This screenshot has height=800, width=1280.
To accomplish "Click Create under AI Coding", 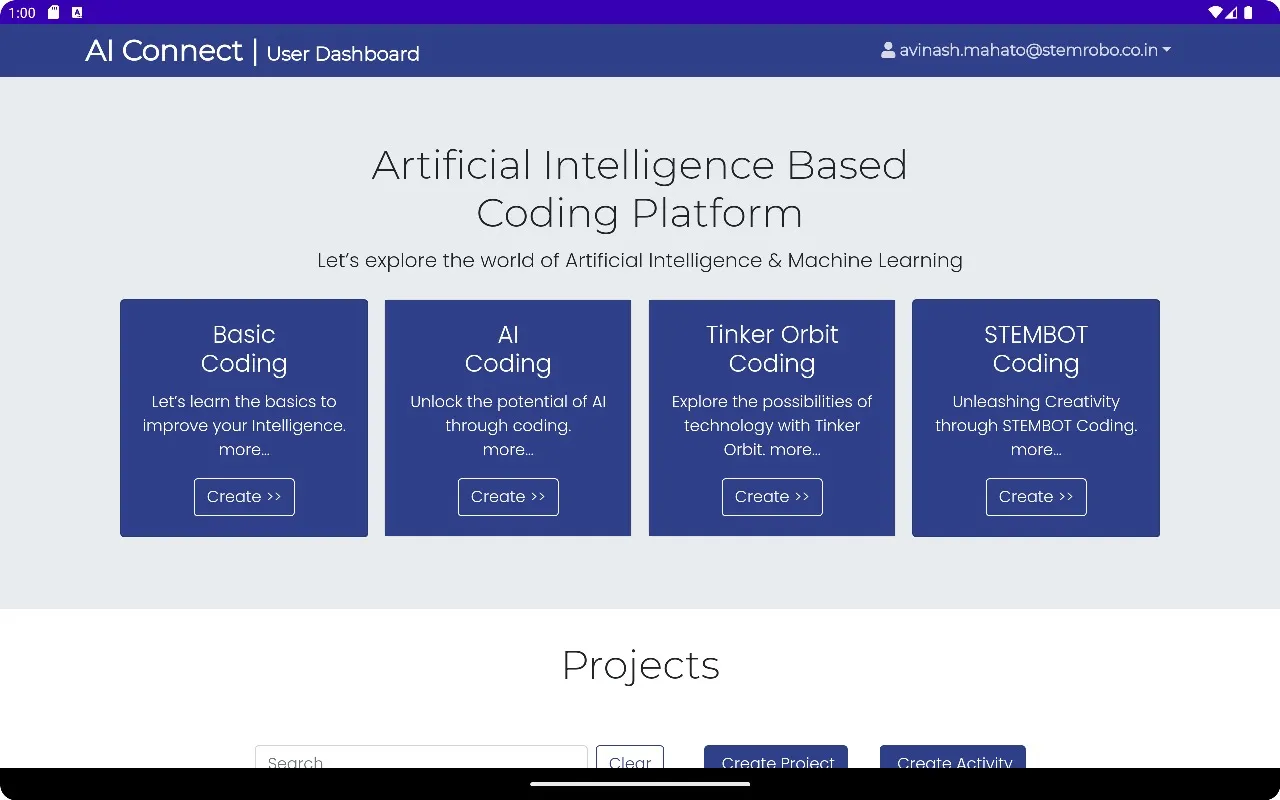I will tap(508, 497).
